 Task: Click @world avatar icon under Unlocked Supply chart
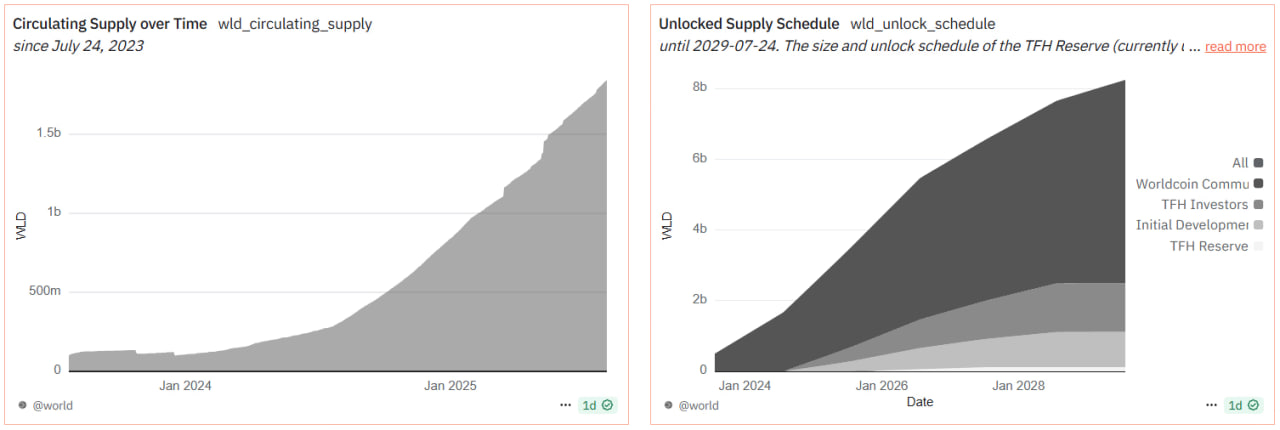667,405
